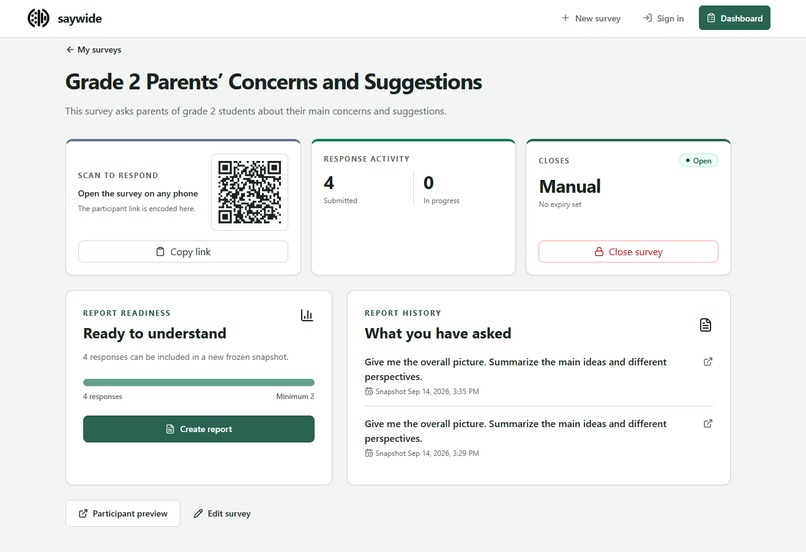Go back to My surveys
Image resolution: width=806 pixels, height=552 pixels.
[94, 50]
